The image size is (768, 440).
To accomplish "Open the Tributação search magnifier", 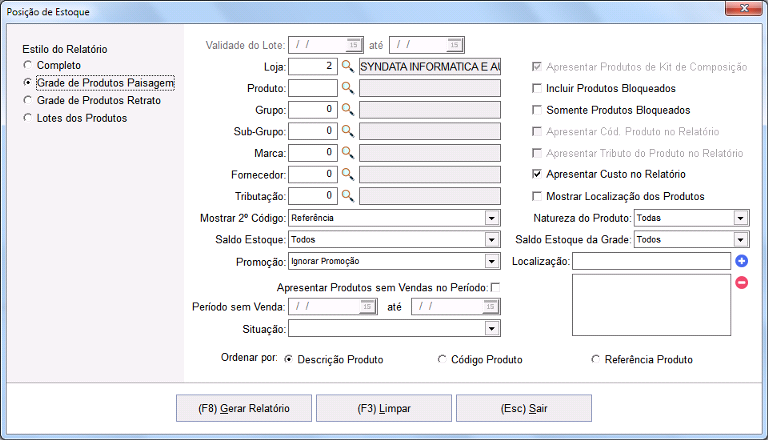I will pos(348,196).
